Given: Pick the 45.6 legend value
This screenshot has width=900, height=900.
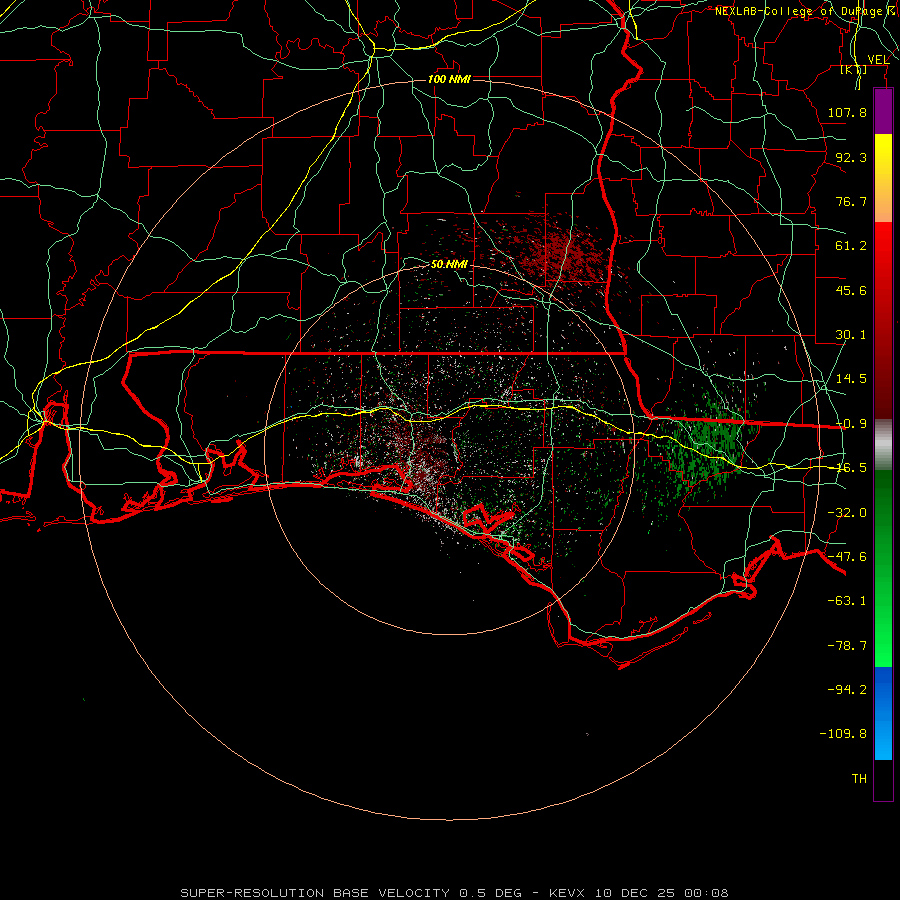Looking at the screenshot, I should pyautogui.click(x=851, y=290).
